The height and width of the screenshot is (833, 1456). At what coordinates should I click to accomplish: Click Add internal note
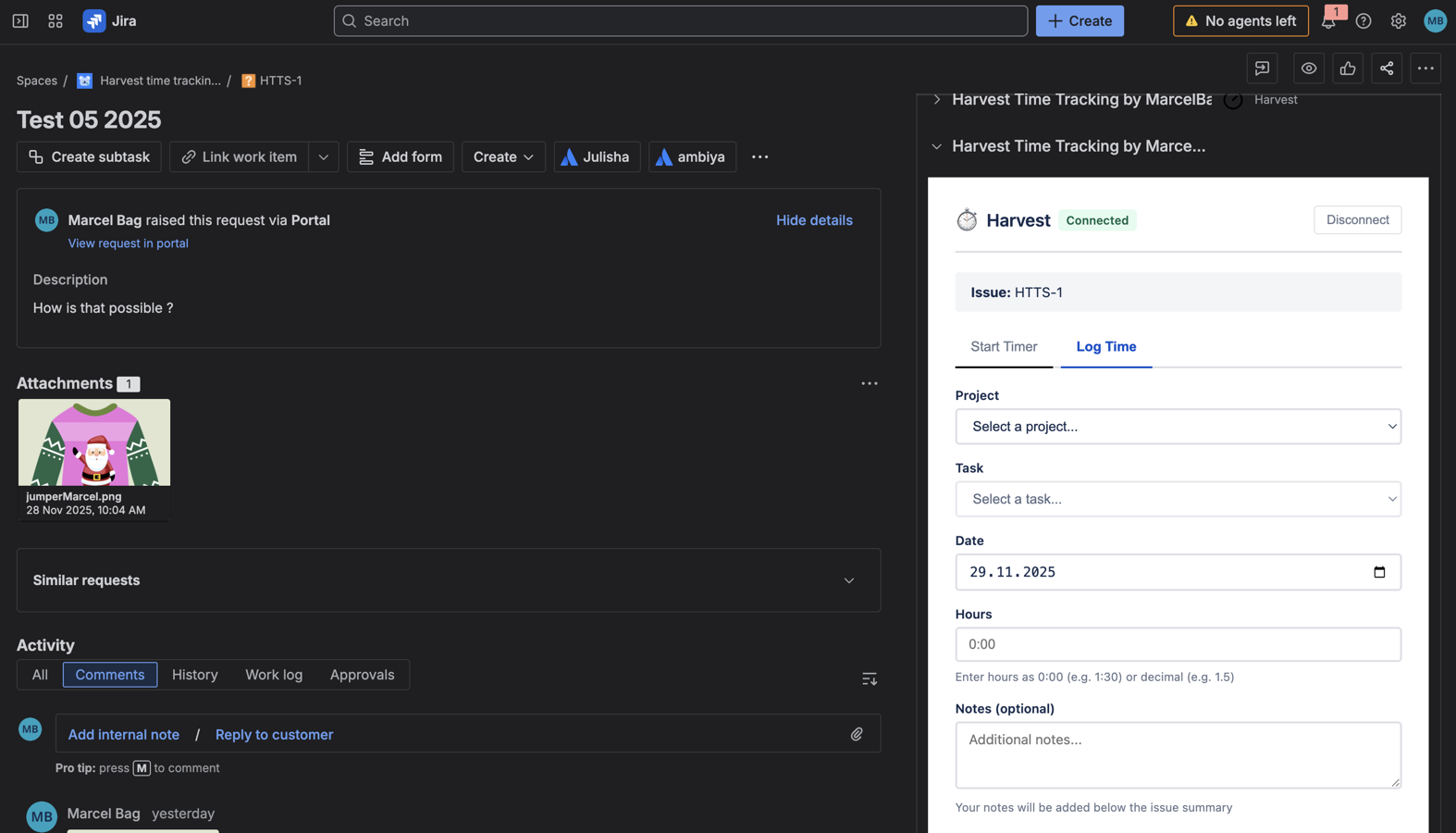point(123,734)
